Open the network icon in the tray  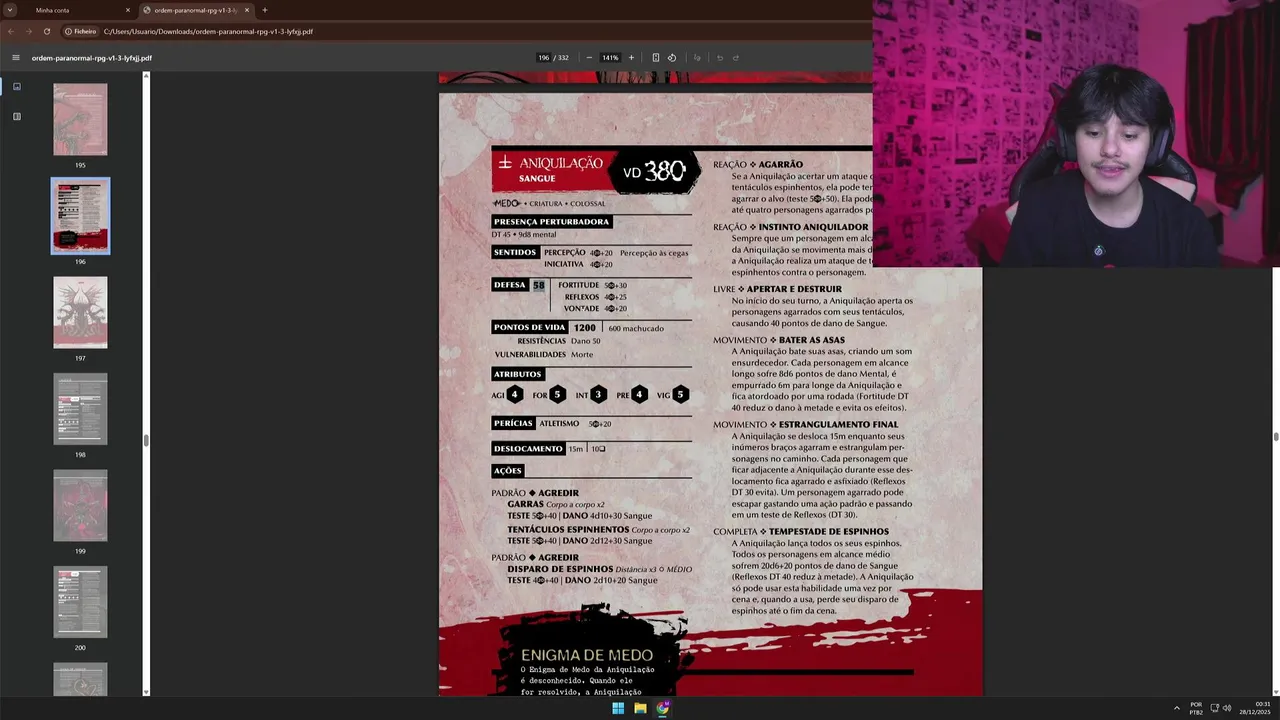1213,708
